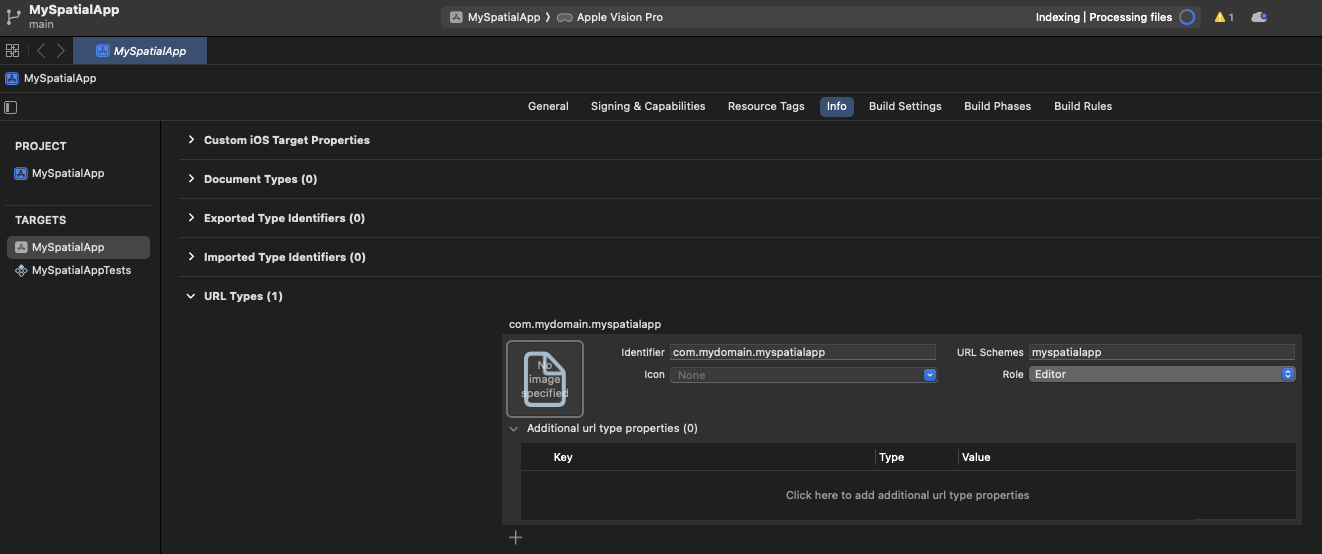Expand Custom iOS Target Properties section
Image resolution: width=1322 pixels, height=554 pixels.
(x=191, y=140)
